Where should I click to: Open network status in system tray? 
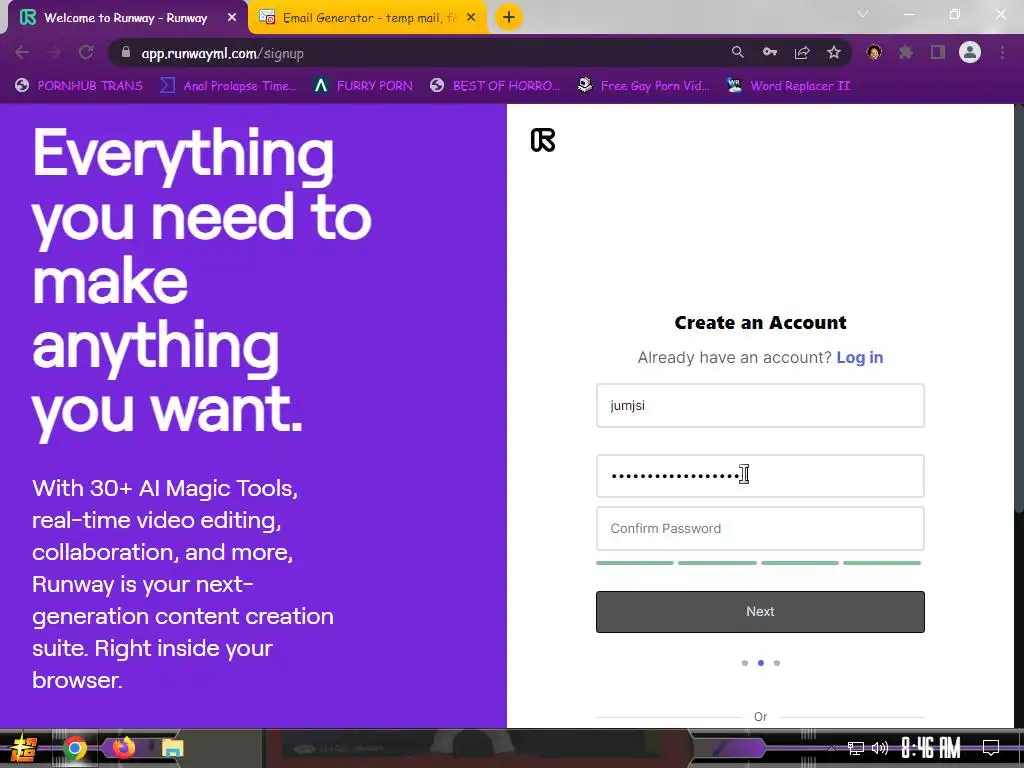(856, 748)
